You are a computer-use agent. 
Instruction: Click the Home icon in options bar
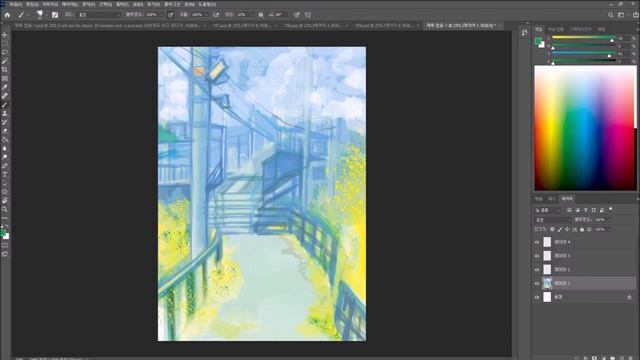(7, 15)
